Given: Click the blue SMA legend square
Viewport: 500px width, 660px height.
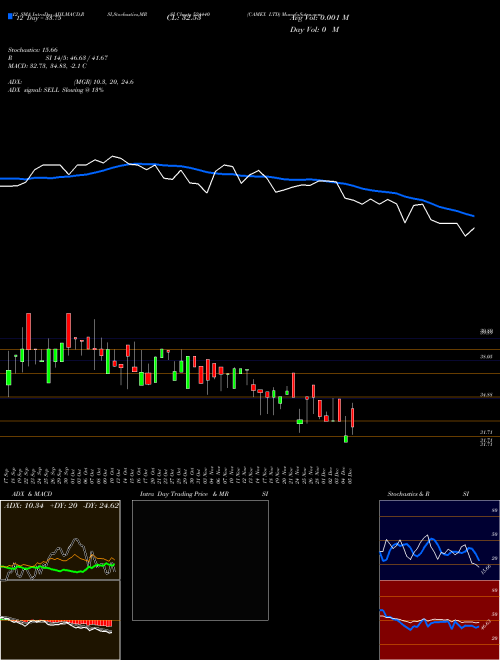Looking at the screenshot, I should click(11, 16).
